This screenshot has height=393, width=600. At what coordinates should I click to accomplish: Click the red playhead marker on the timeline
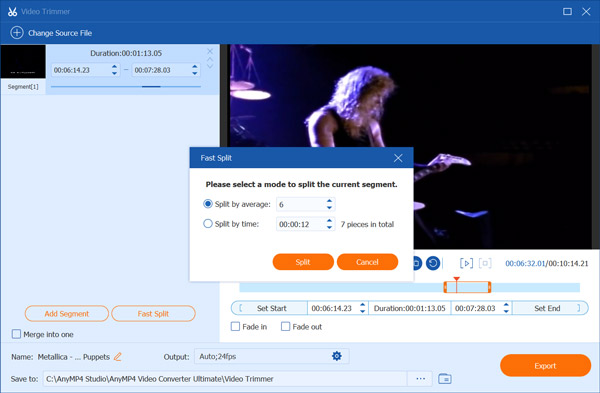pyautogui.click(x=457, y=280)
